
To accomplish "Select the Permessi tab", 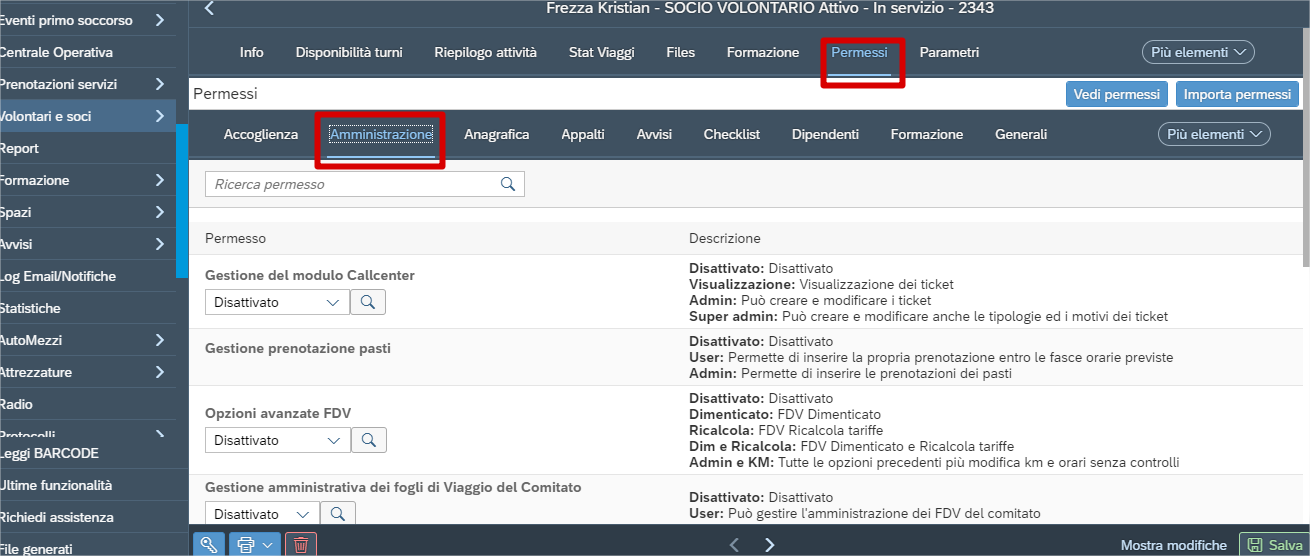I will pos(859,52).
